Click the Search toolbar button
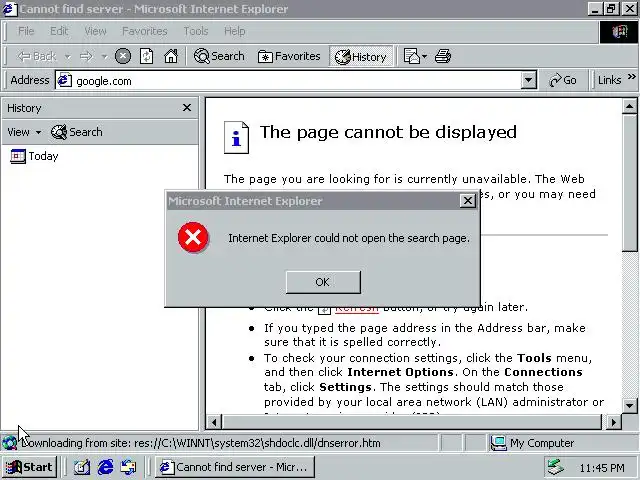 [x=219, y=56]
